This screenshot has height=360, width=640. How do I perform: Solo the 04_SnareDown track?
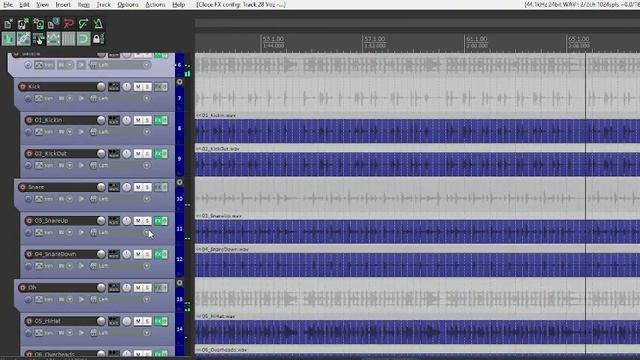147,254
